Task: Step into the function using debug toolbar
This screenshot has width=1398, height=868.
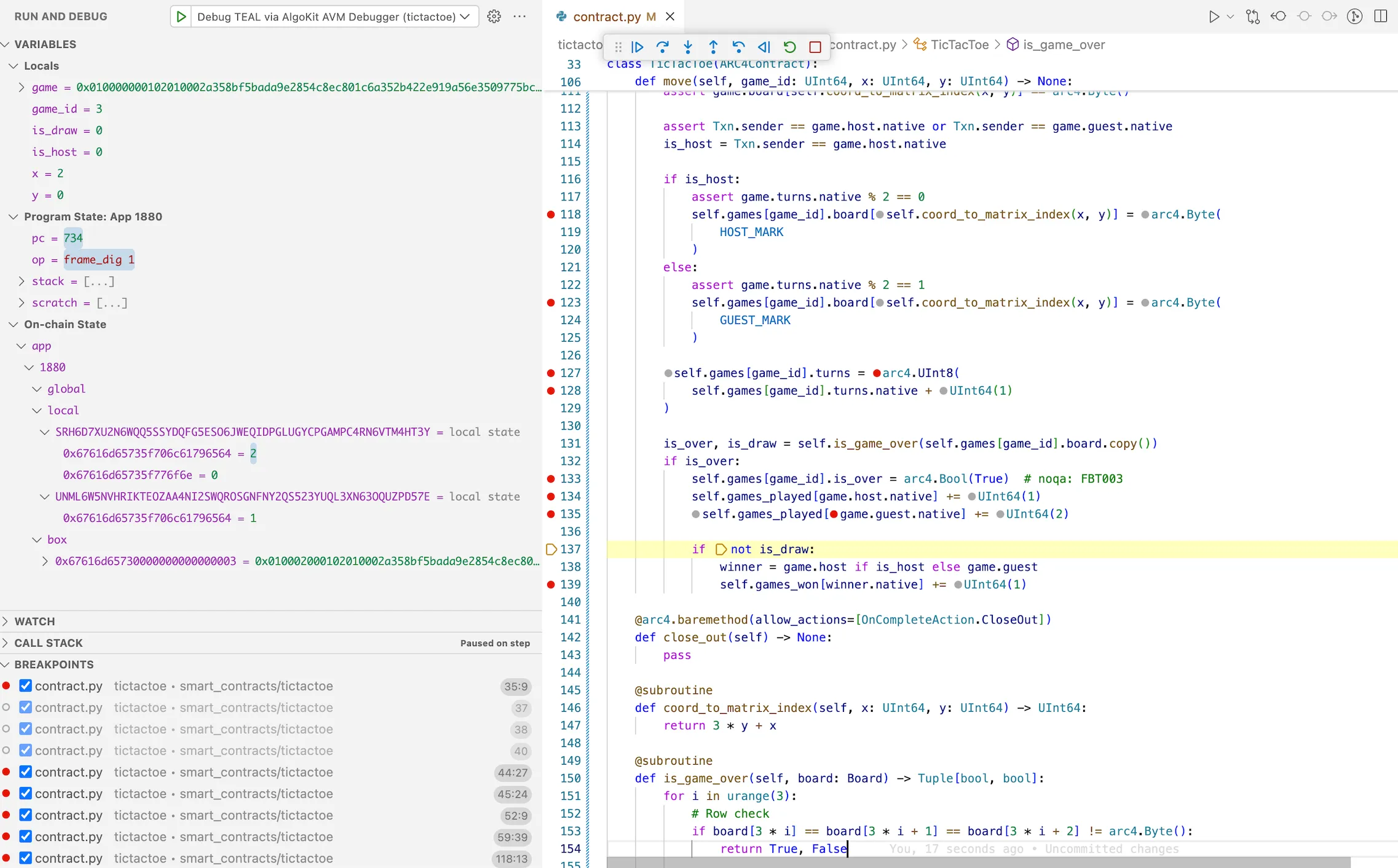Action: (x=687, y=47)
